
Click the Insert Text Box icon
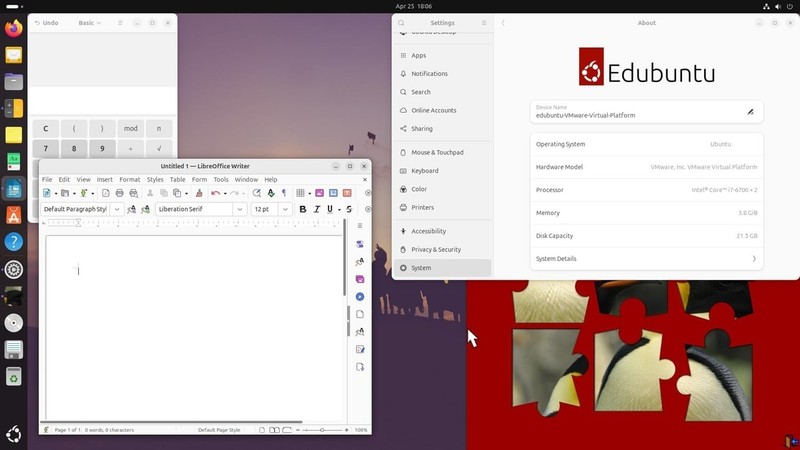[347, 193]
